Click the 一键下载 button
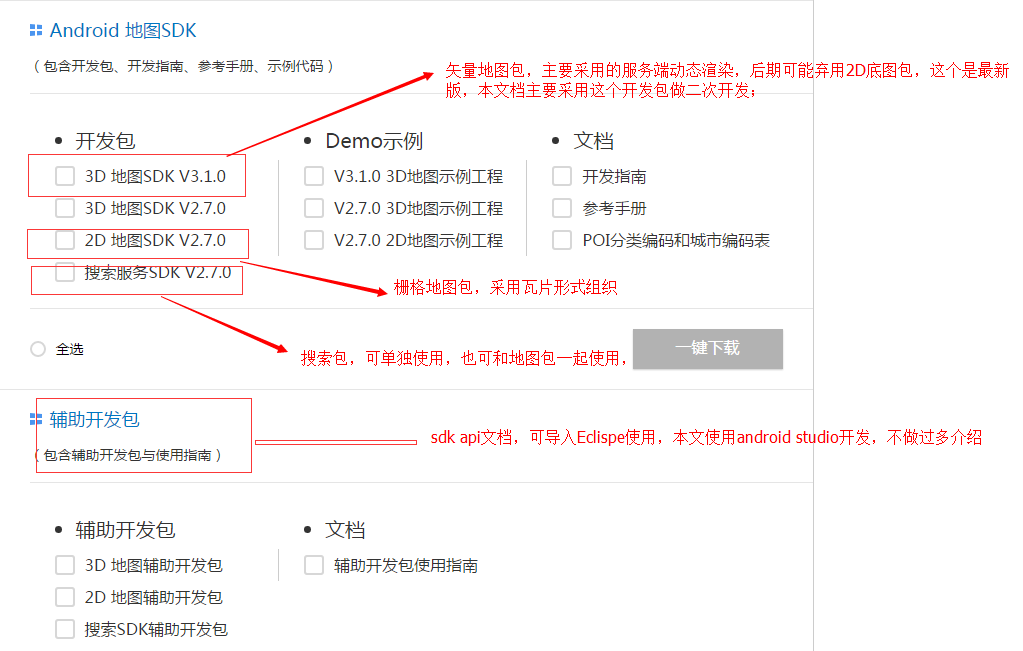 pos(708,348)
